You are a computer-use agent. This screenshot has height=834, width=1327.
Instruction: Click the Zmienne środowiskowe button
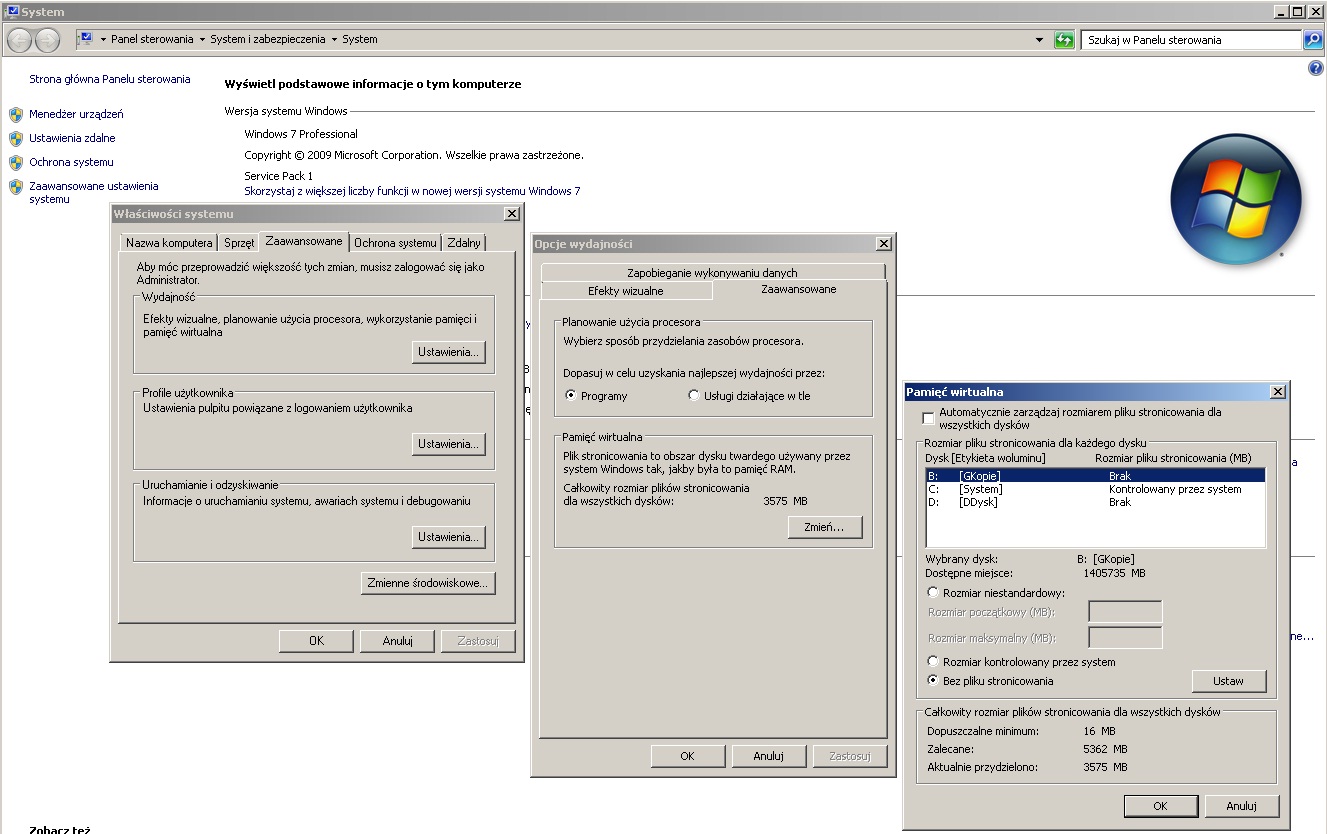(428, 583)
